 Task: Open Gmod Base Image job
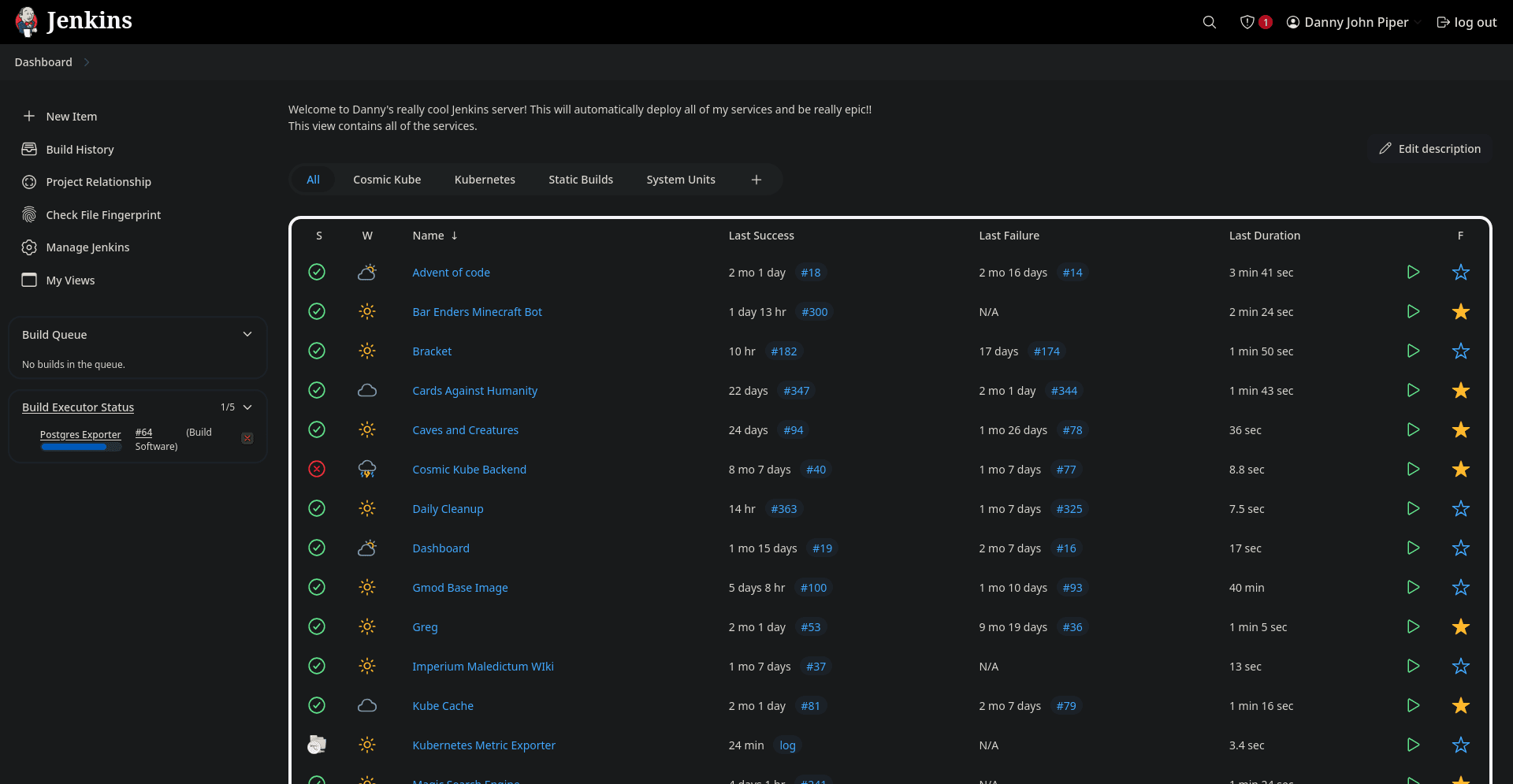(x=460, y=588)
